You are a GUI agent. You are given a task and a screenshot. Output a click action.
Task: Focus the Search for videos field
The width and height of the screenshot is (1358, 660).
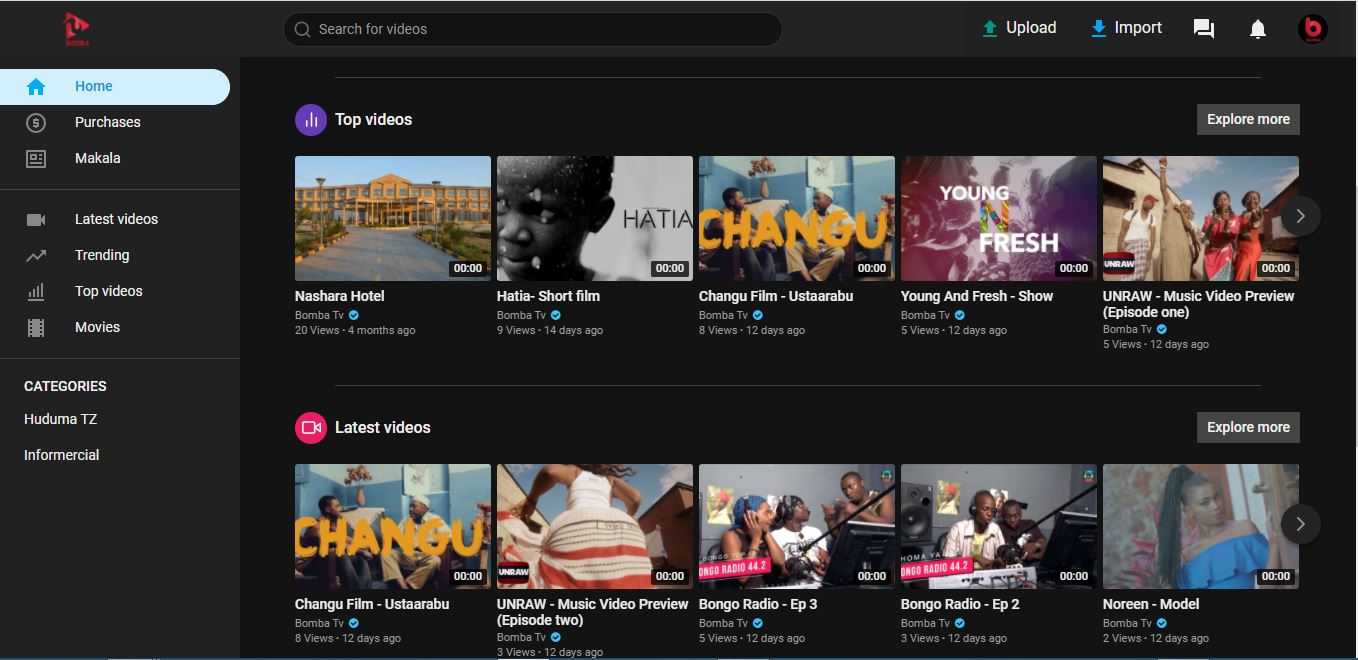tap(532, 29)
